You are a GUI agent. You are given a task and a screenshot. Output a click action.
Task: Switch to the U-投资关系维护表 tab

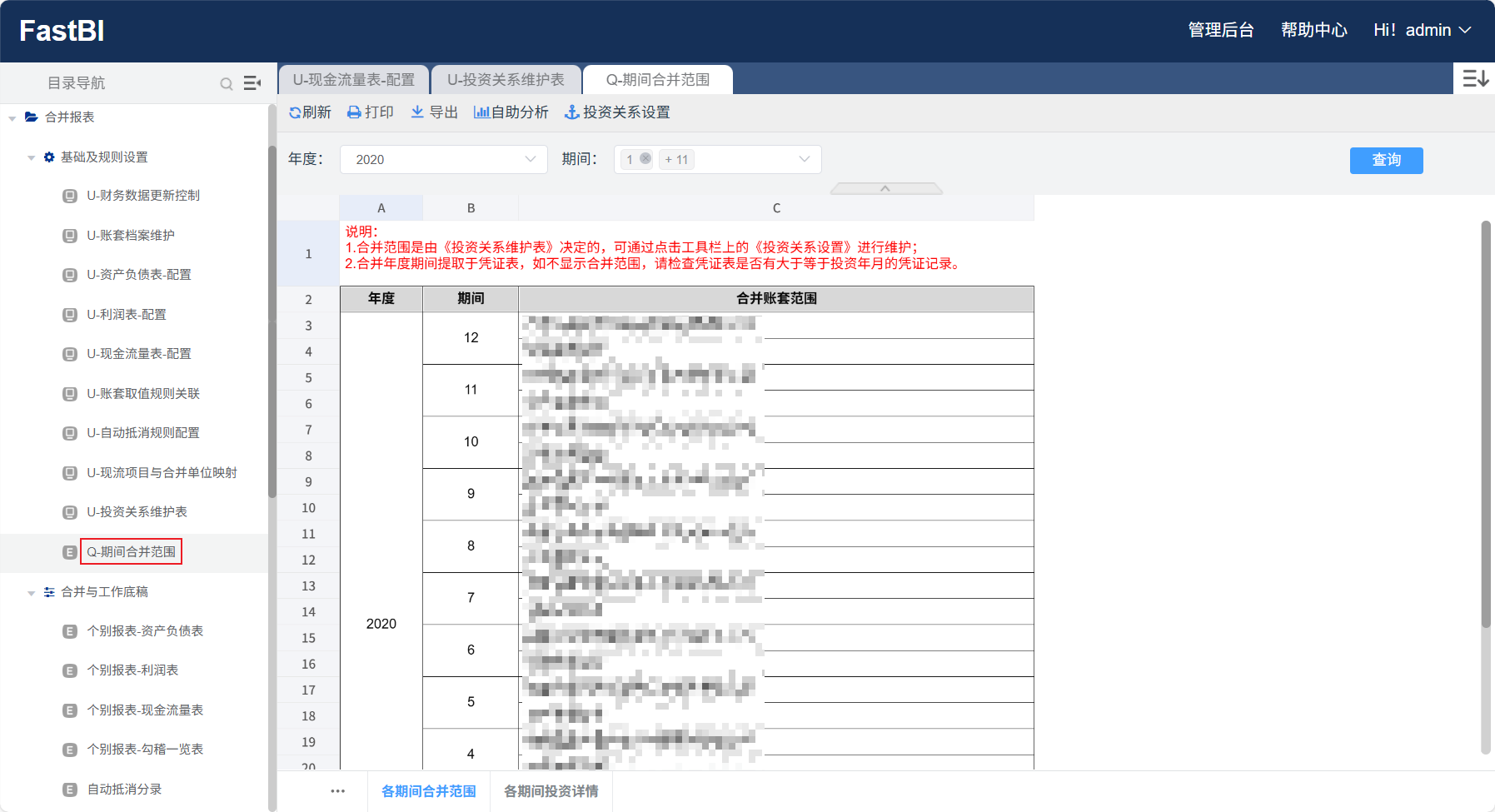(x=506, y=80)
